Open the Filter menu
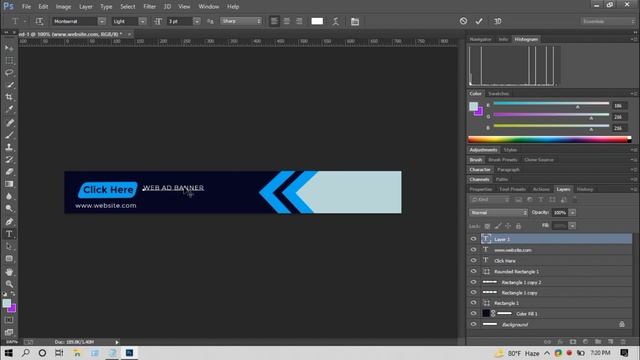The width and height of the screenshot is (640, 360). [149, 7]
